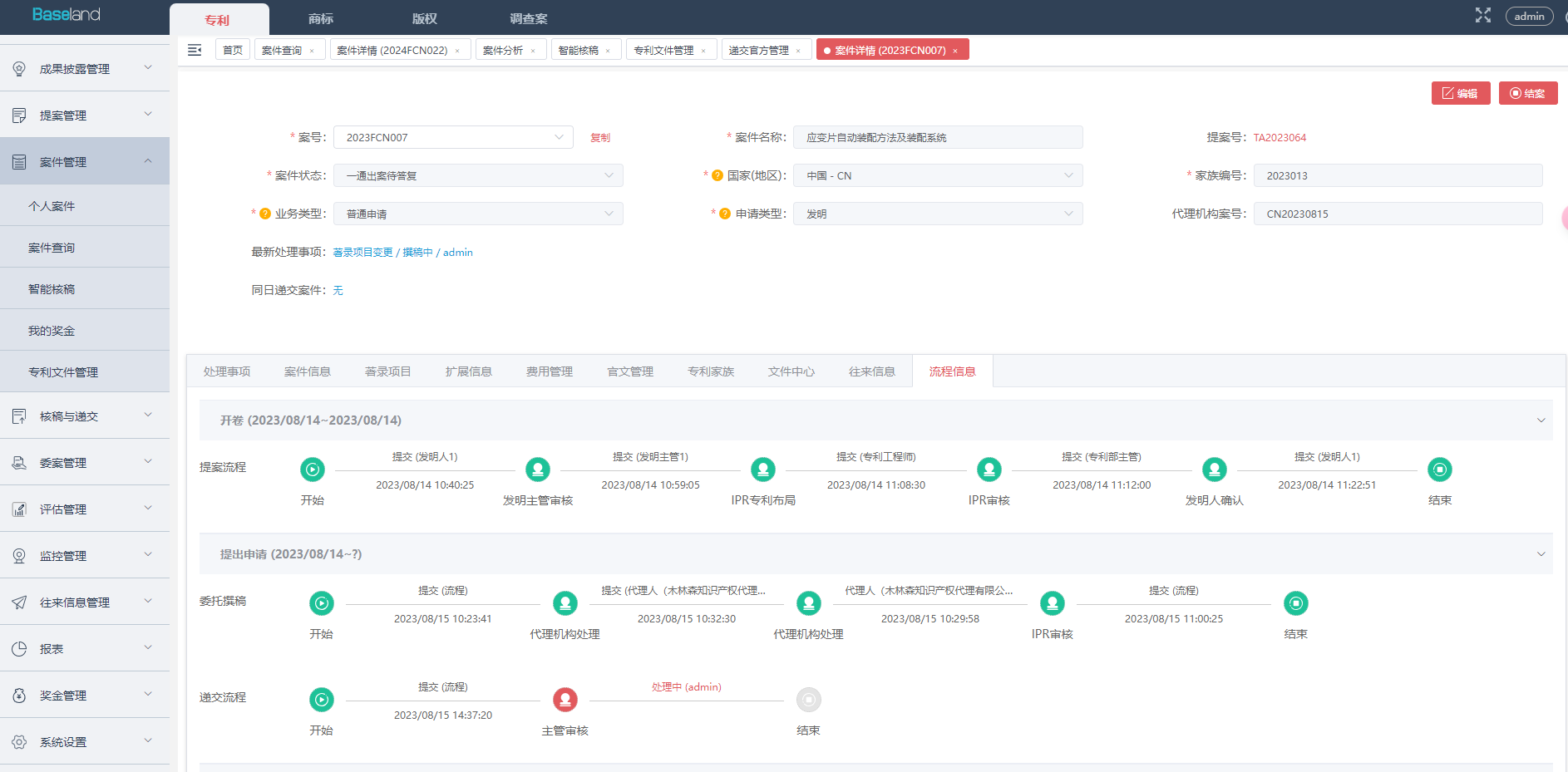The height and width of the screenshot is (772, 1568).
Task: Collapse the 提出申请 section chevron
Action: 1541,554
